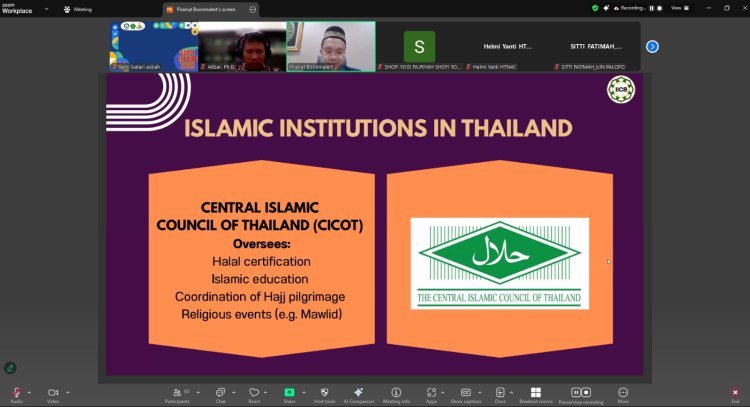The height and width of the screenshot is (407, 750).
Task: Toggle the Video camera button
Action: point(53,395)
